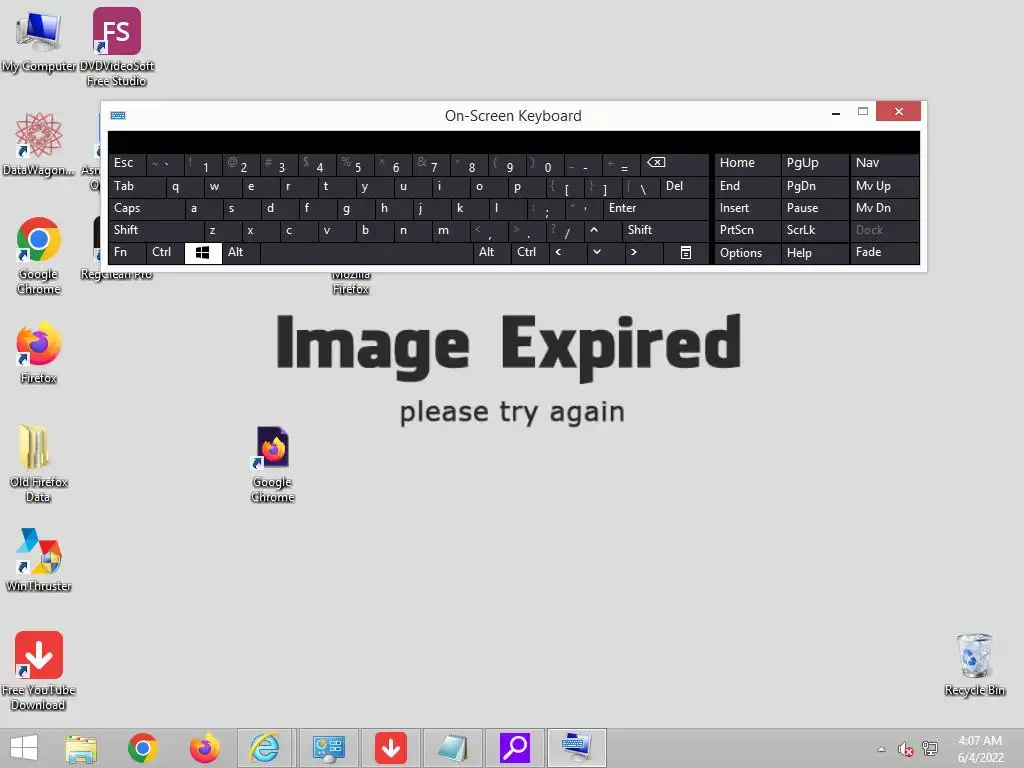Click the backspace key icon

(675, 163)
